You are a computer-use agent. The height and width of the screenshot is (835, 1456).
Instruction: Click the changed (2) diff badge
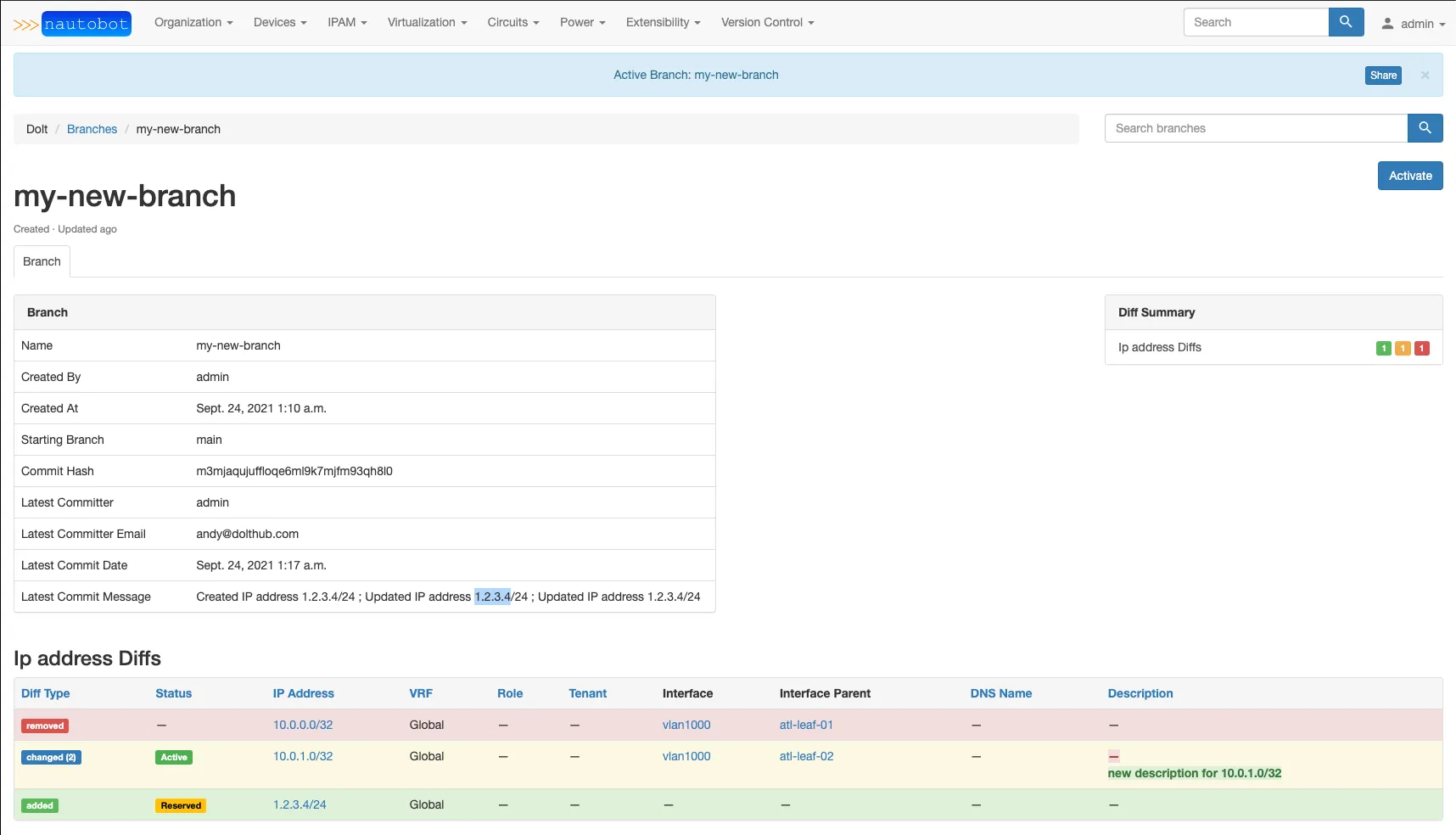[51, 757]
